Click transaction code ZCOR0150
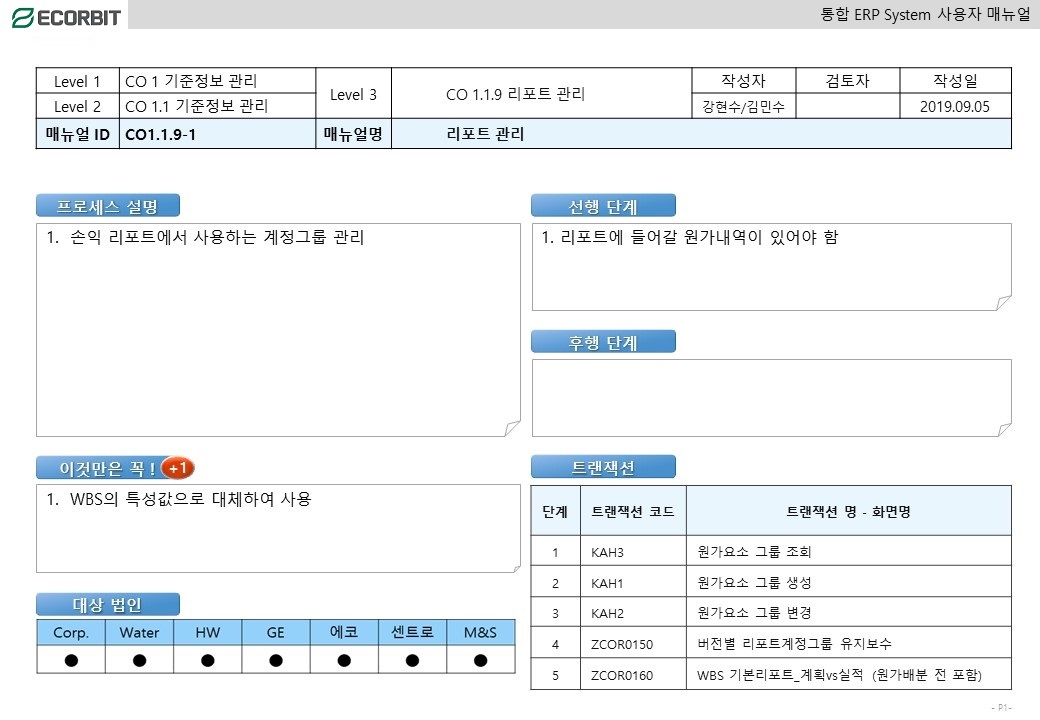Viewport: 1040px width, 720px height. (x=622, y=644)
